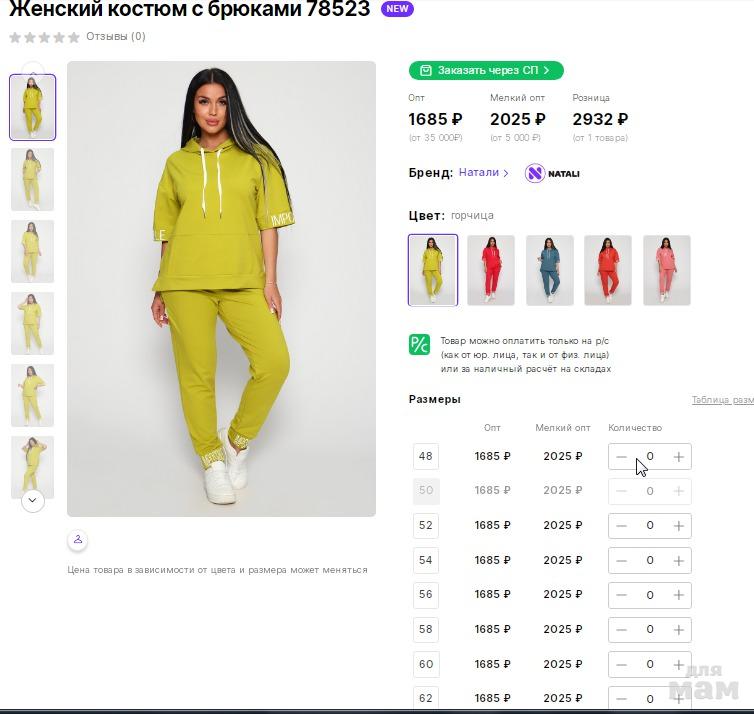The image size is (754, 714).
Task: Click Заказать через СП green button
Action: tap(486, 70)
